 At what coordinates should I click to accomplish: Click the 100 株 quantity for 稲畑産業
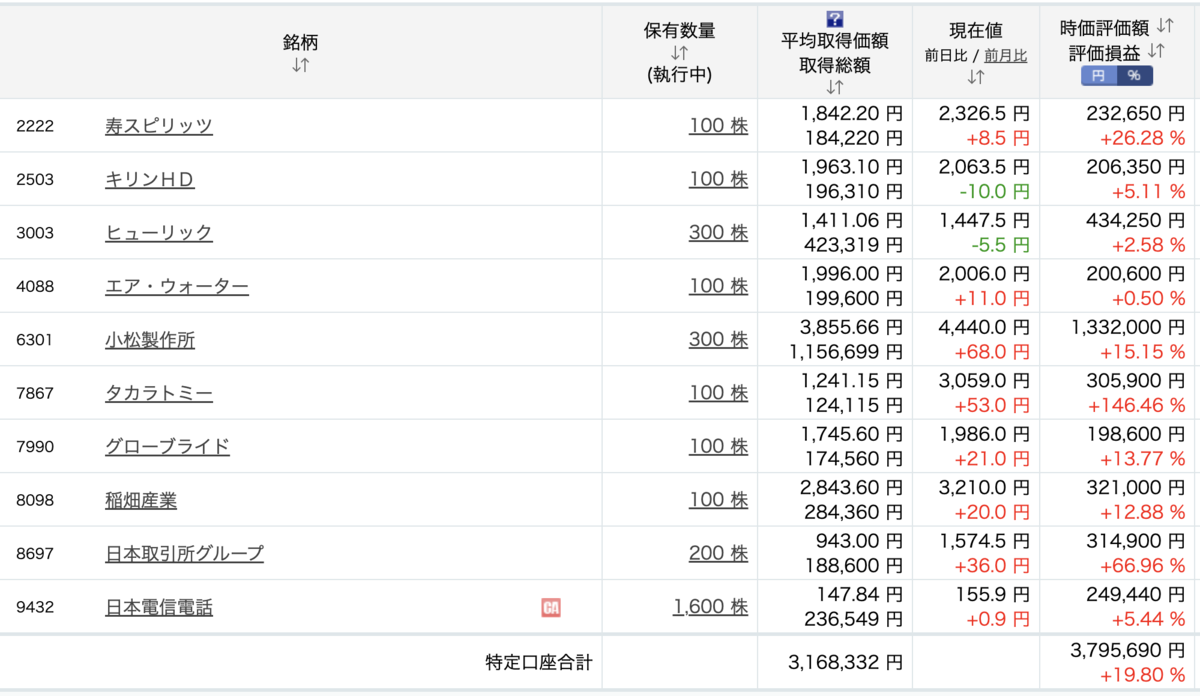pos(718,500)
